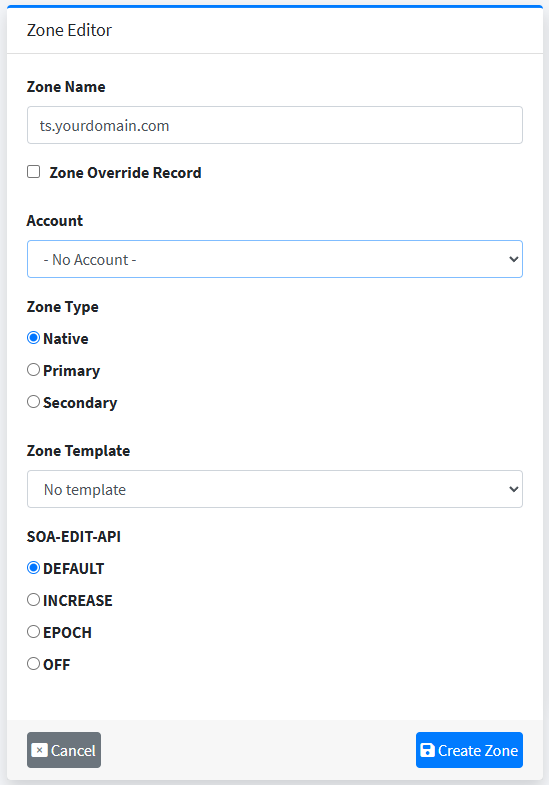
Task: Click the save icon on Create Zone
Action: [x=427, y=750]
